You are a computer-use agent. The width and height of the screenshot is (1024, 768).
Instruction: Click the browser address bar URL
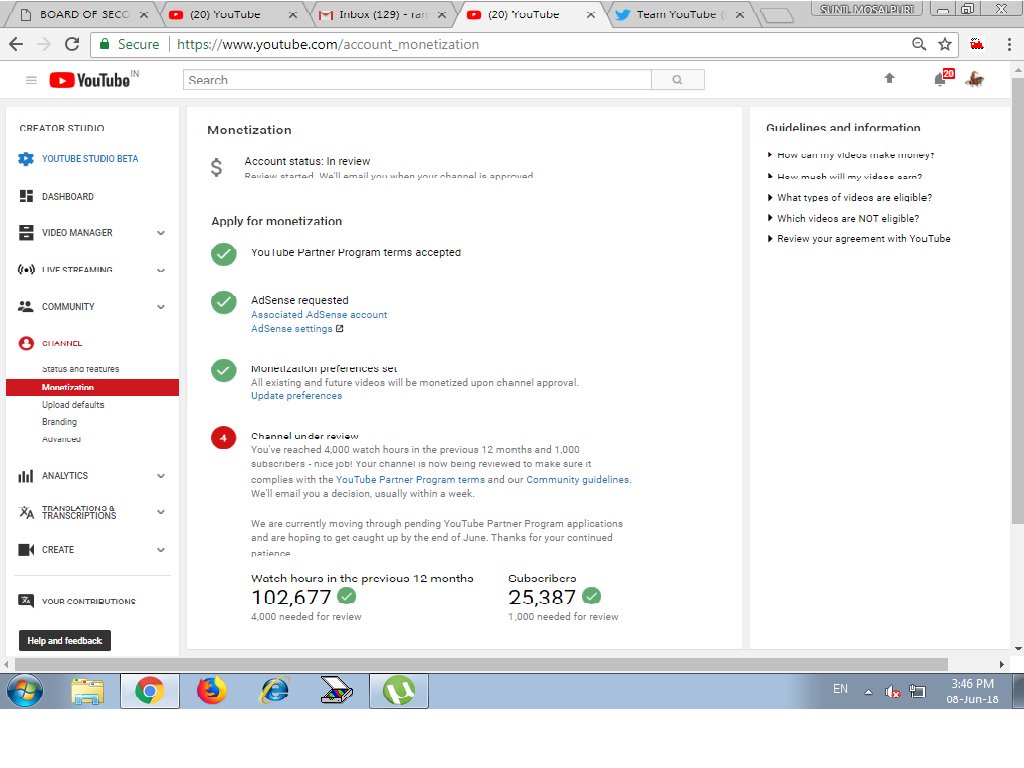328,44
